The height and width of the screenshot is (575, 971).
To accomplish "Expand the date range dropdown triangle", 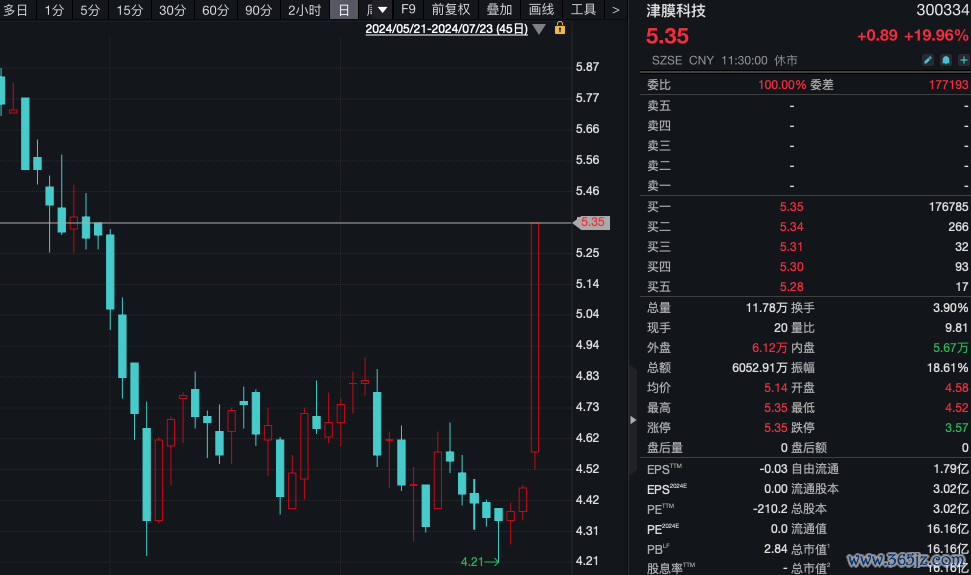I will [x=539, y=29].
